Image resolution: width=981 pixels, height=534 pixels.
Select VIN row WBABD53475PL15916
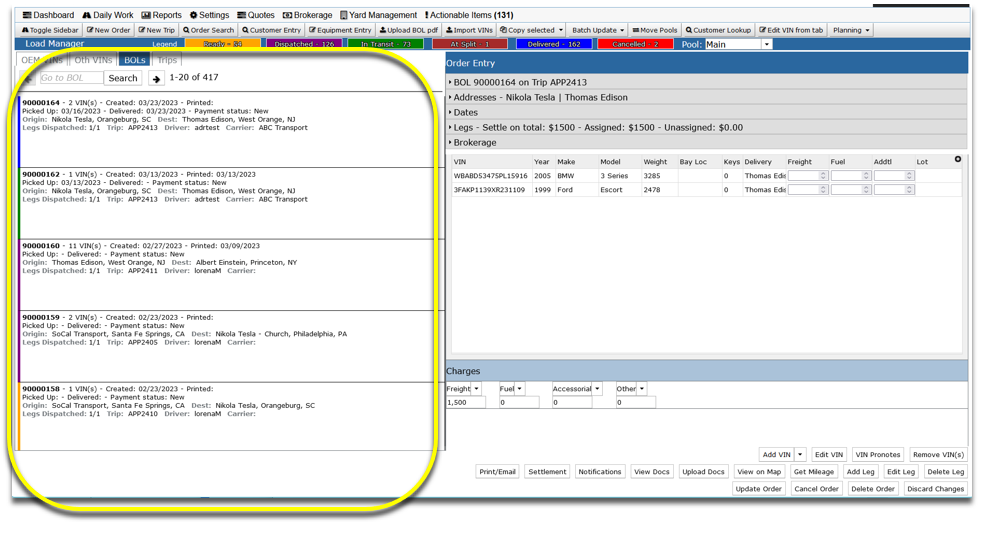707,176
